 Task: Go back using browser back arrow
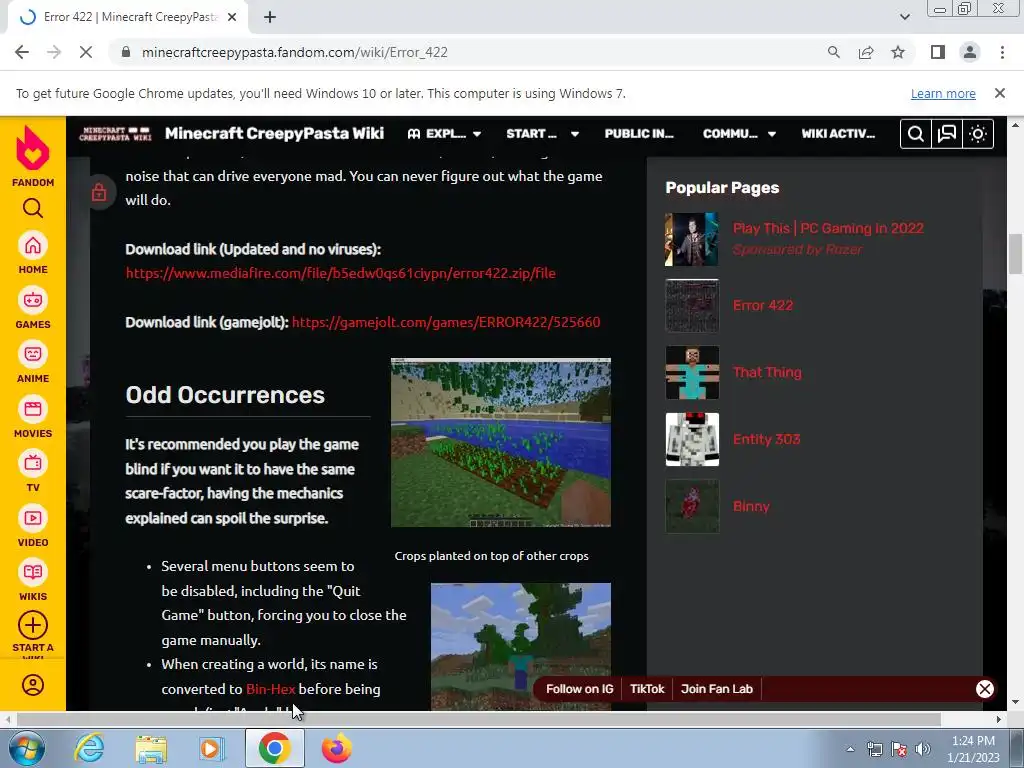coord(22,52)
